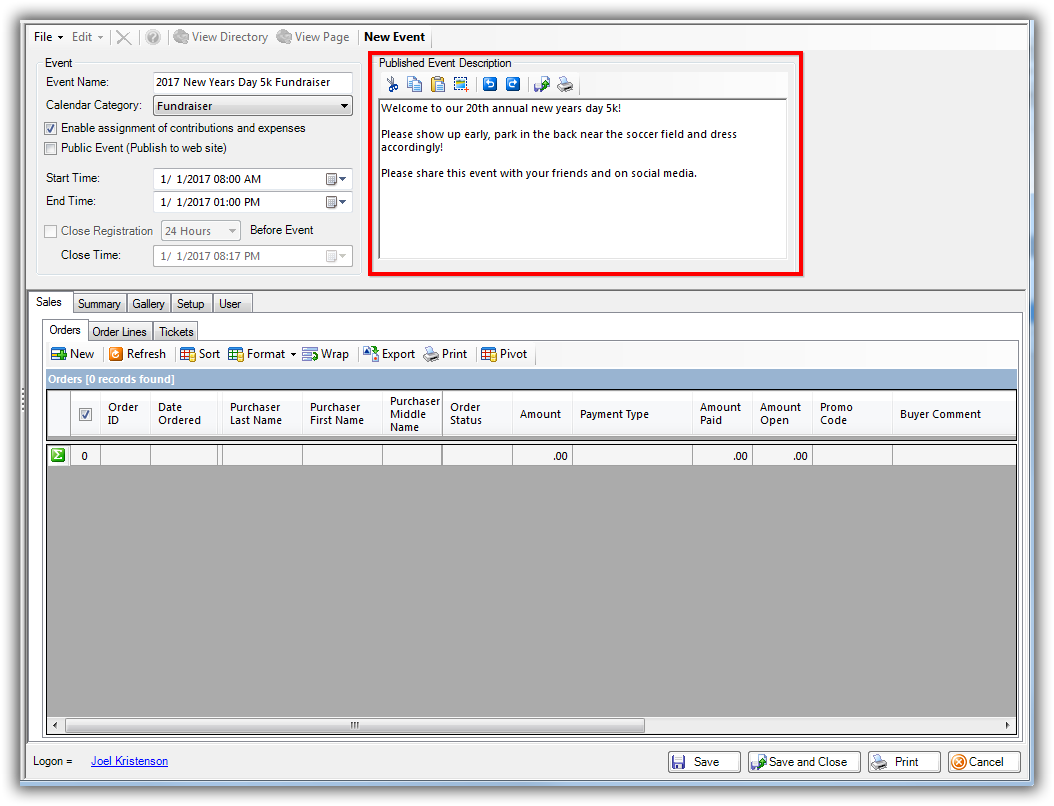This screenshot has height=806, width=1054.
Task: Open the Joel Kristenson logon link
Action: (129, 762)
